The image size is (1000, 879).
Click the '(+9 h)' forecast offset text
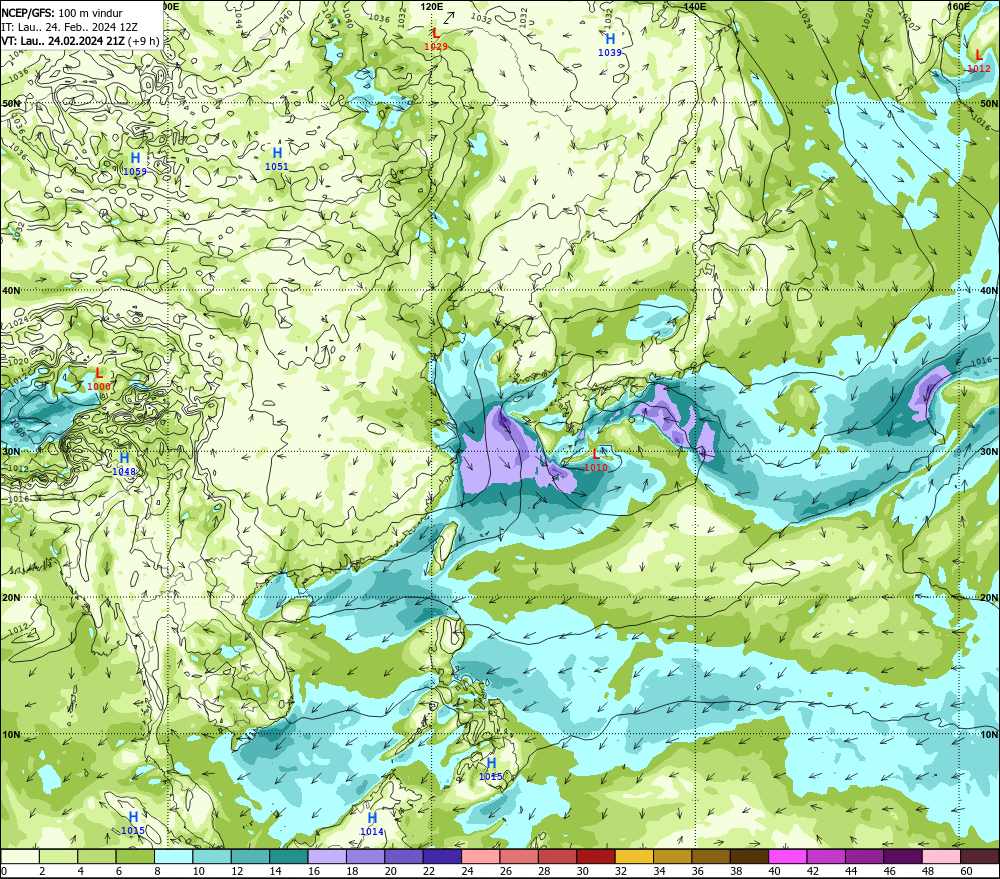coord(143,41)
